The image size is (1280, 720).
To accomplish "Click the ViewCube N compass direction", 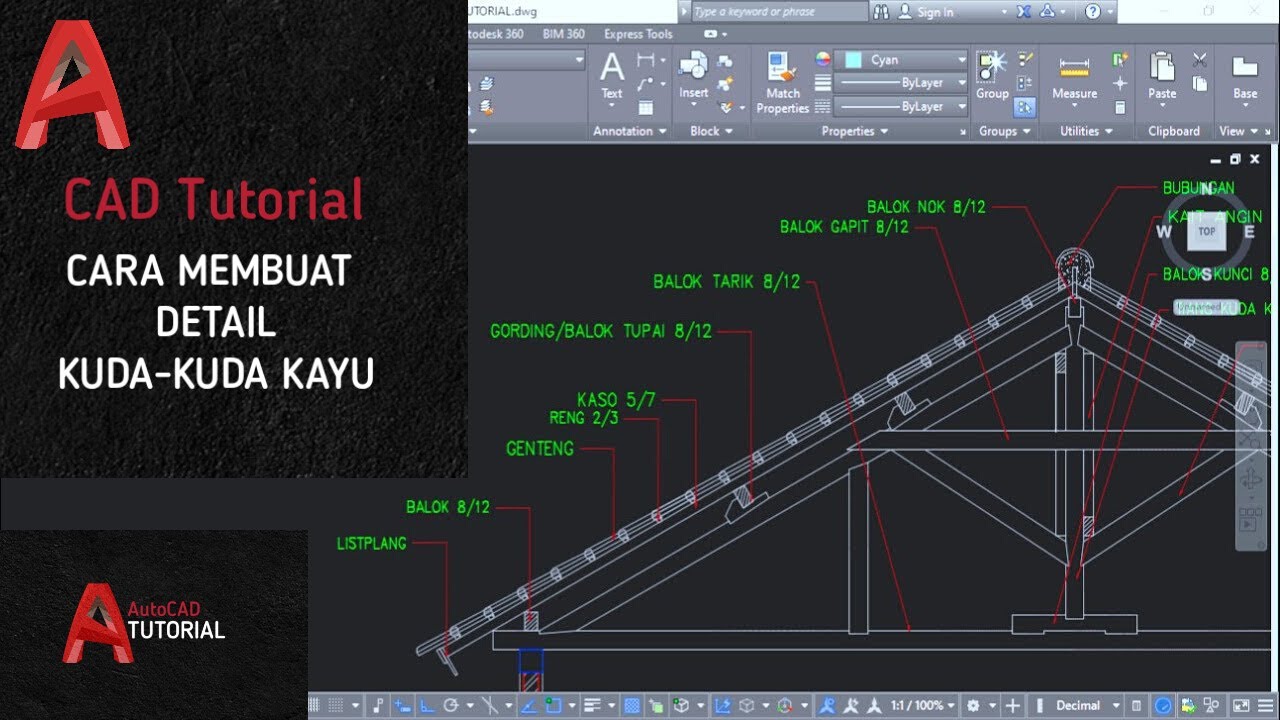I will click(1207, 189).
